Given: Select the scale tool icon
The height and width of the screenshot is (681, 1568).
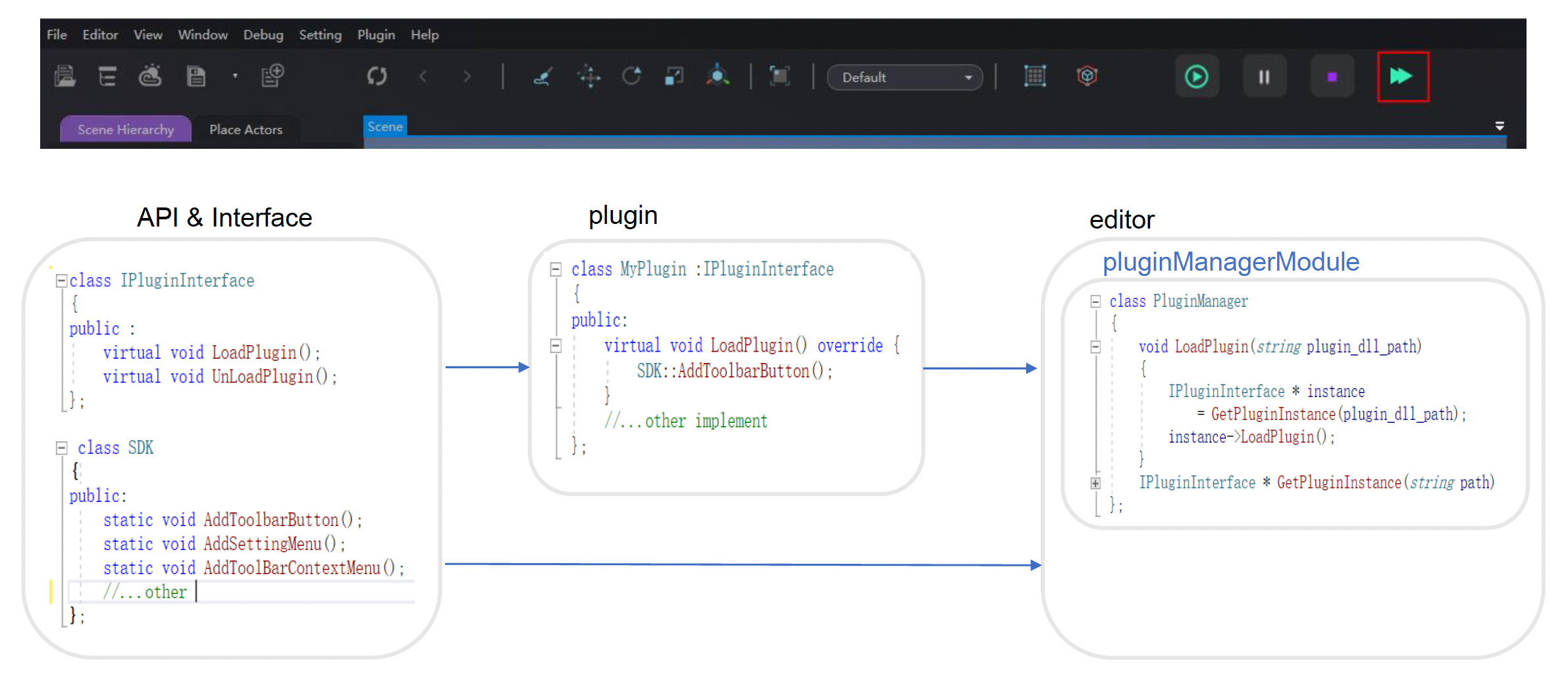Looking at the screenshot, I should (x=674, y=76).
